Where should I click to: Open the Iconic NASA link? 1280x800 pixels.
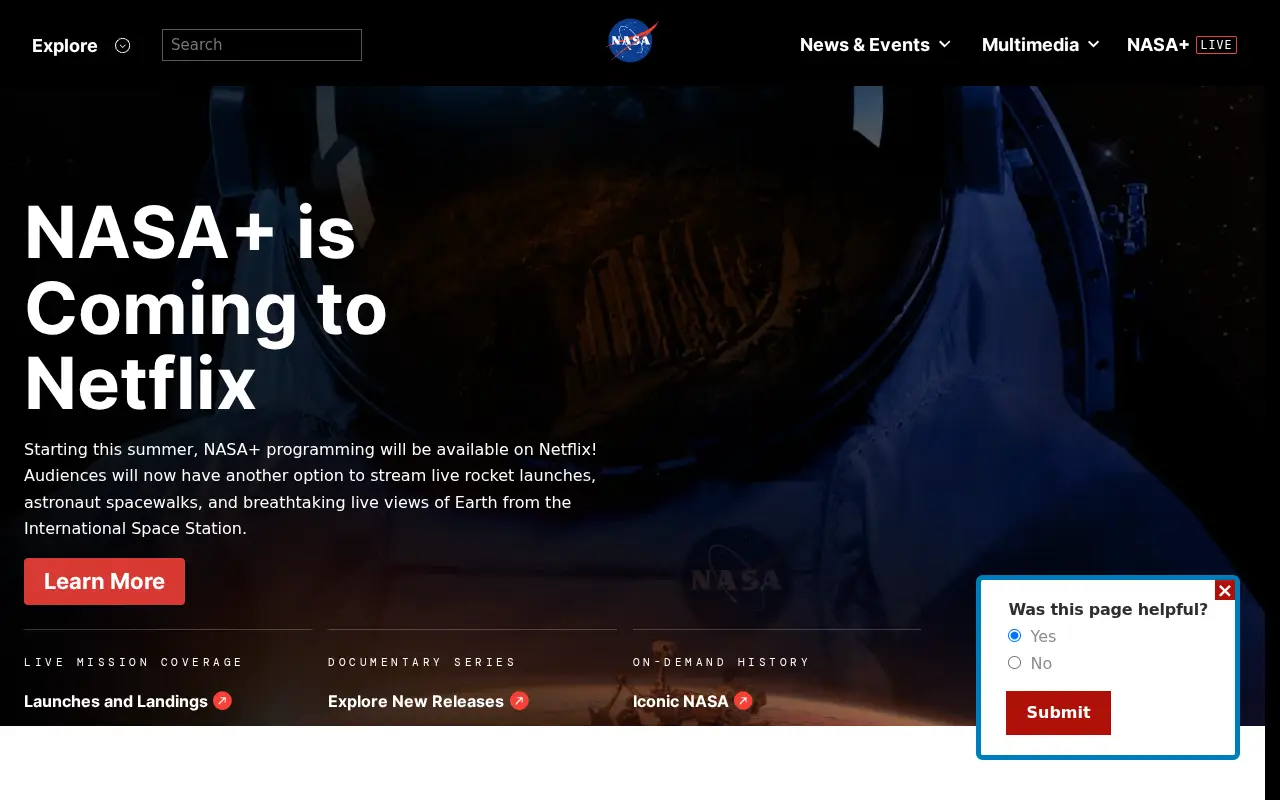681,701
